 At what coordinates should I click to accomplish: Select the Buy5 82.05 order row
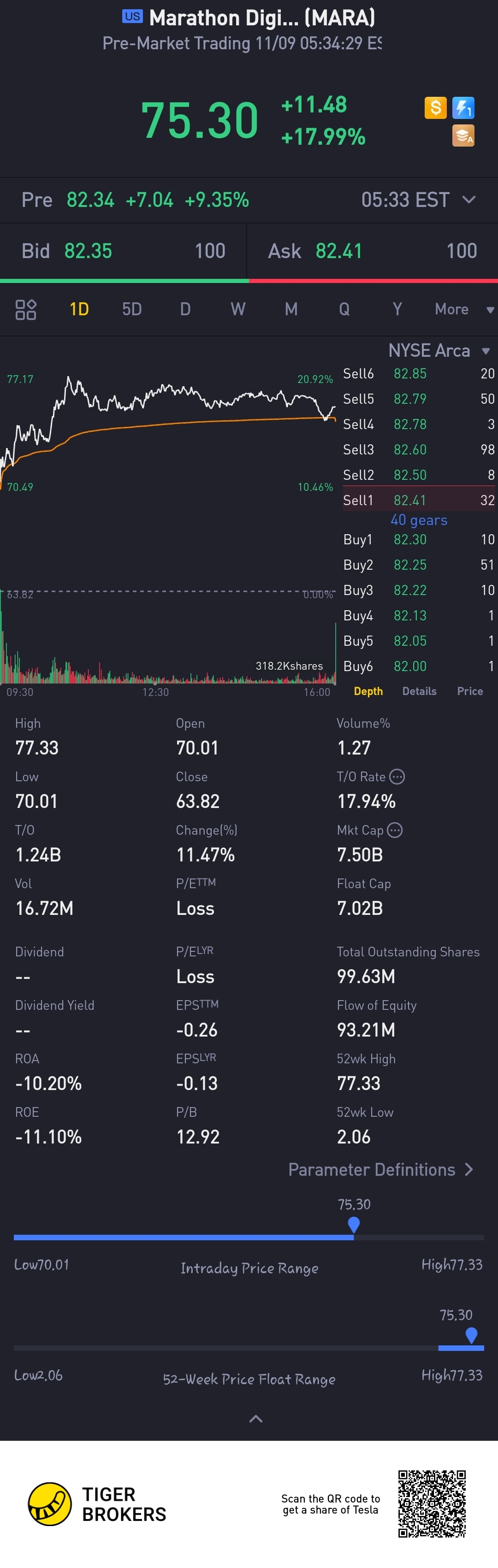tap(419, 641)
